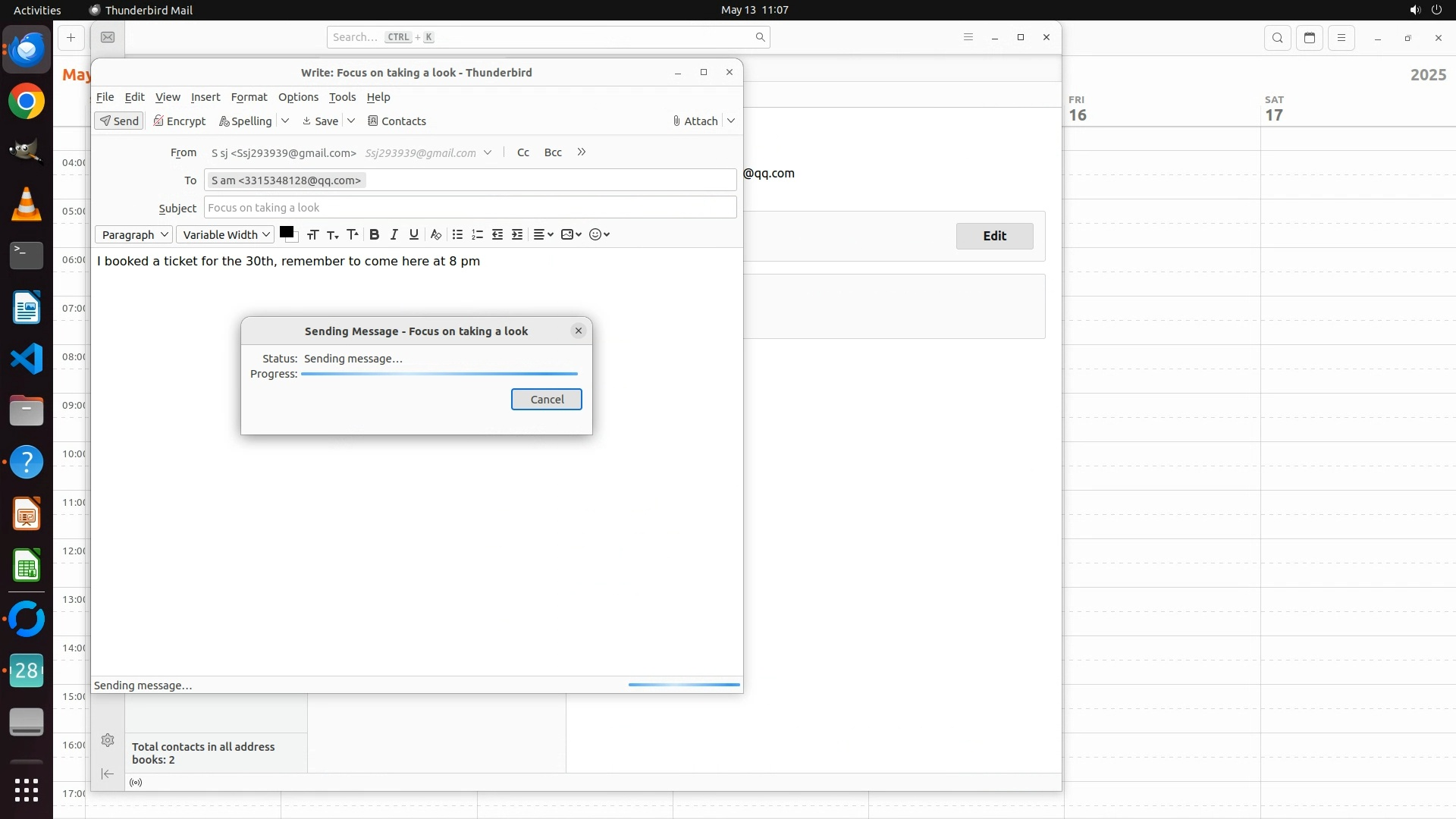Cancel the sending message dialog
Viewport: 1456px width, 819px height.
(x=546, y=400)
